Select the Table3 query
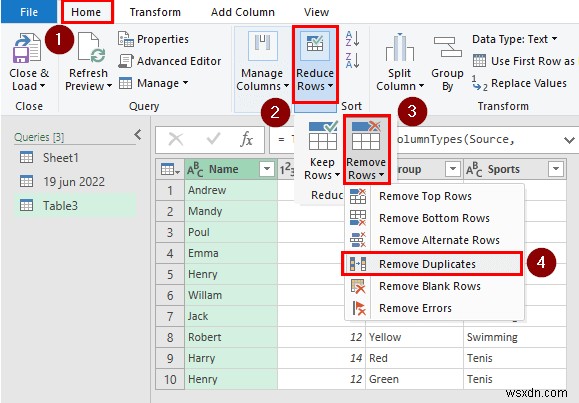Viewport: 579px width, 403px height. 75,205
